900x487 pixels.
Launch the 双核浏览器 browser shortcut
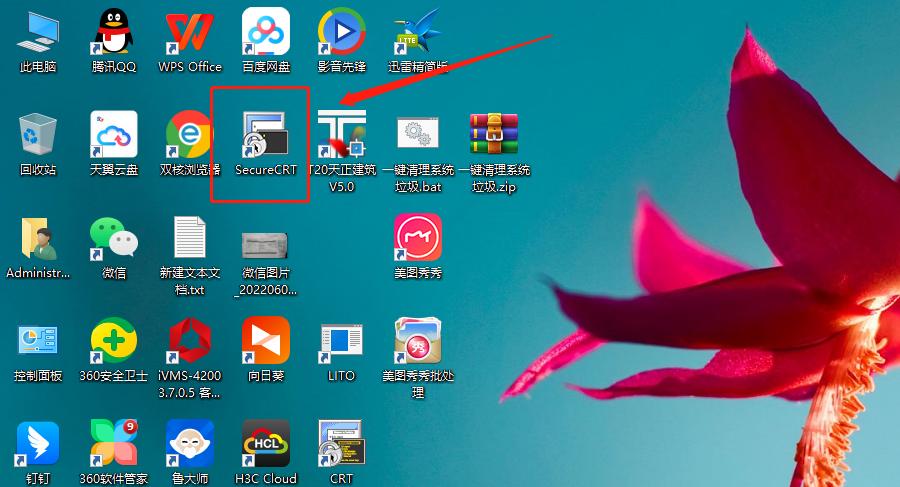189,134
